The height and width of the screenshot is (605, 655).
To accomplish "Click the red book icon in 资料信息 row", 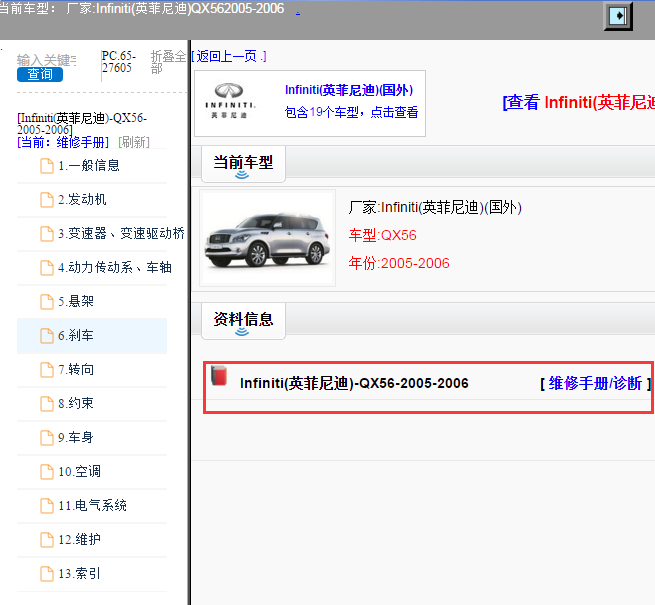I will [x=219, y=375].
